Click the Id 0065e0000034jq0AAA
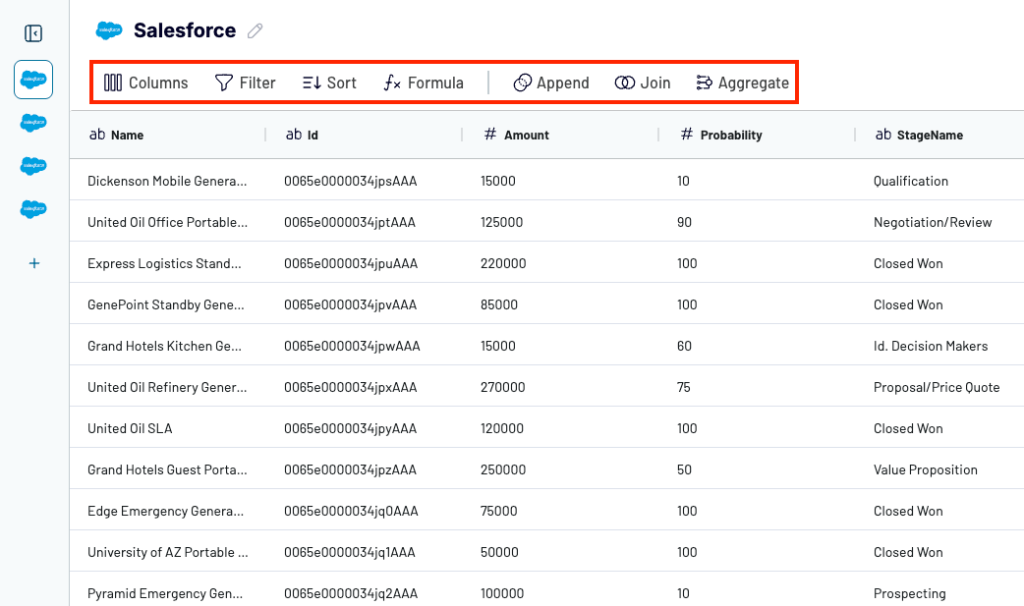The height and width of the screenshot is (606, 1024). click(351, 511)
